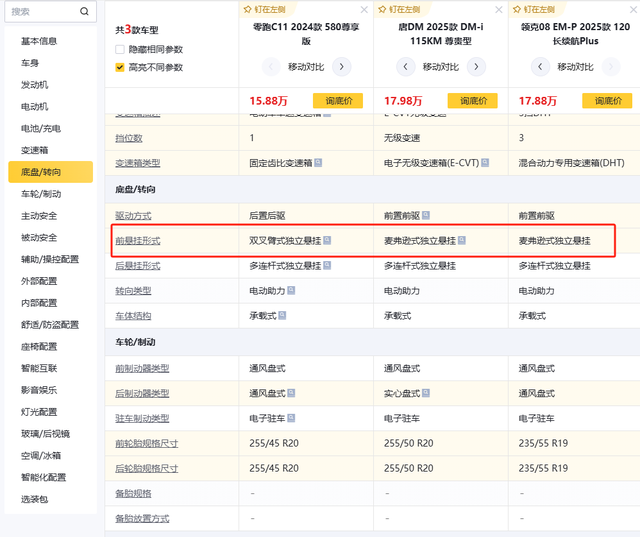Jump to 内部配置 section

click(x=39, y=303)
